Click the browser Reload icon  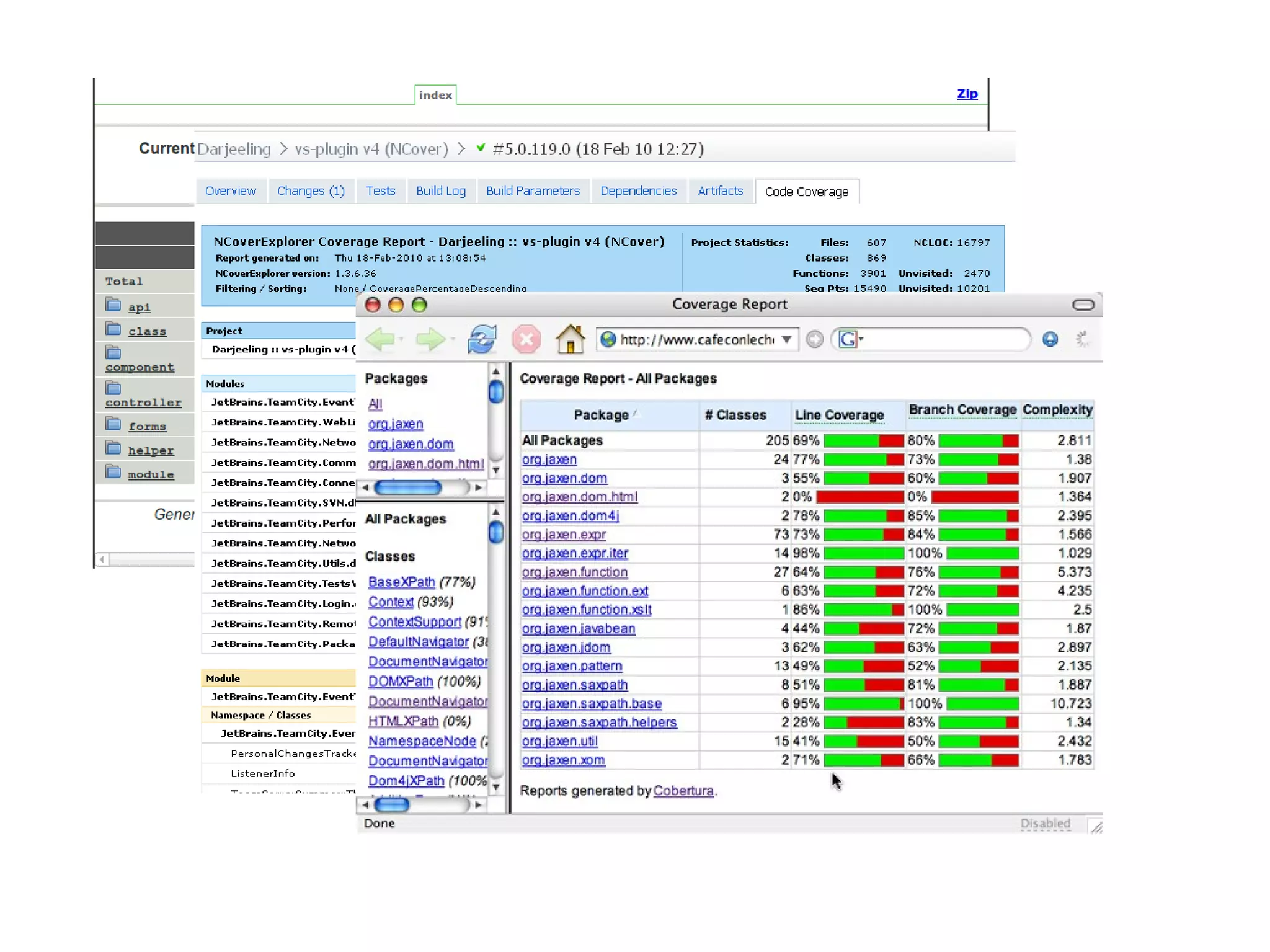tap(482, 339)
